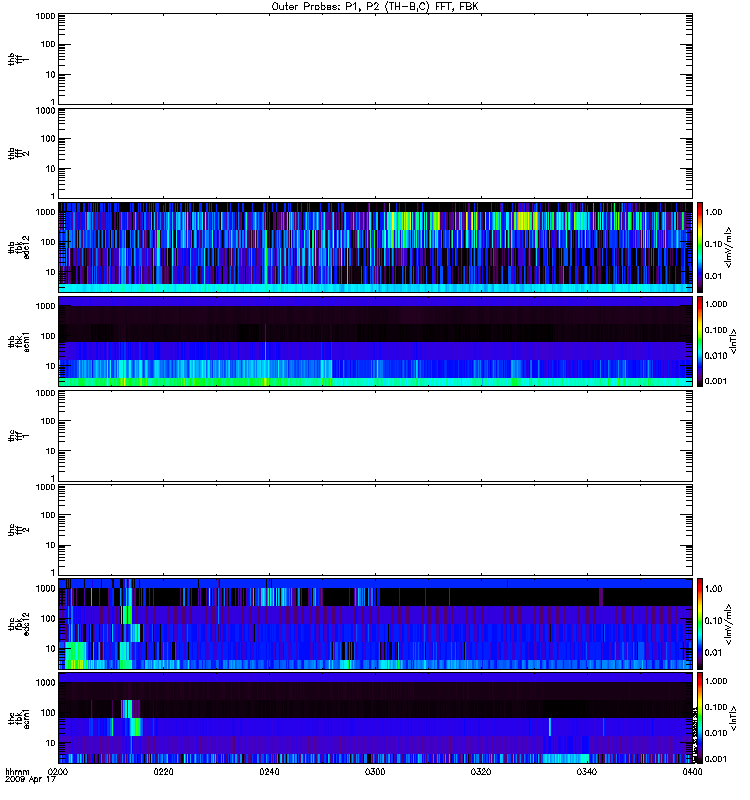Click the "hhmm" axis unit label

pyautogui.click(x=17, y=772)
